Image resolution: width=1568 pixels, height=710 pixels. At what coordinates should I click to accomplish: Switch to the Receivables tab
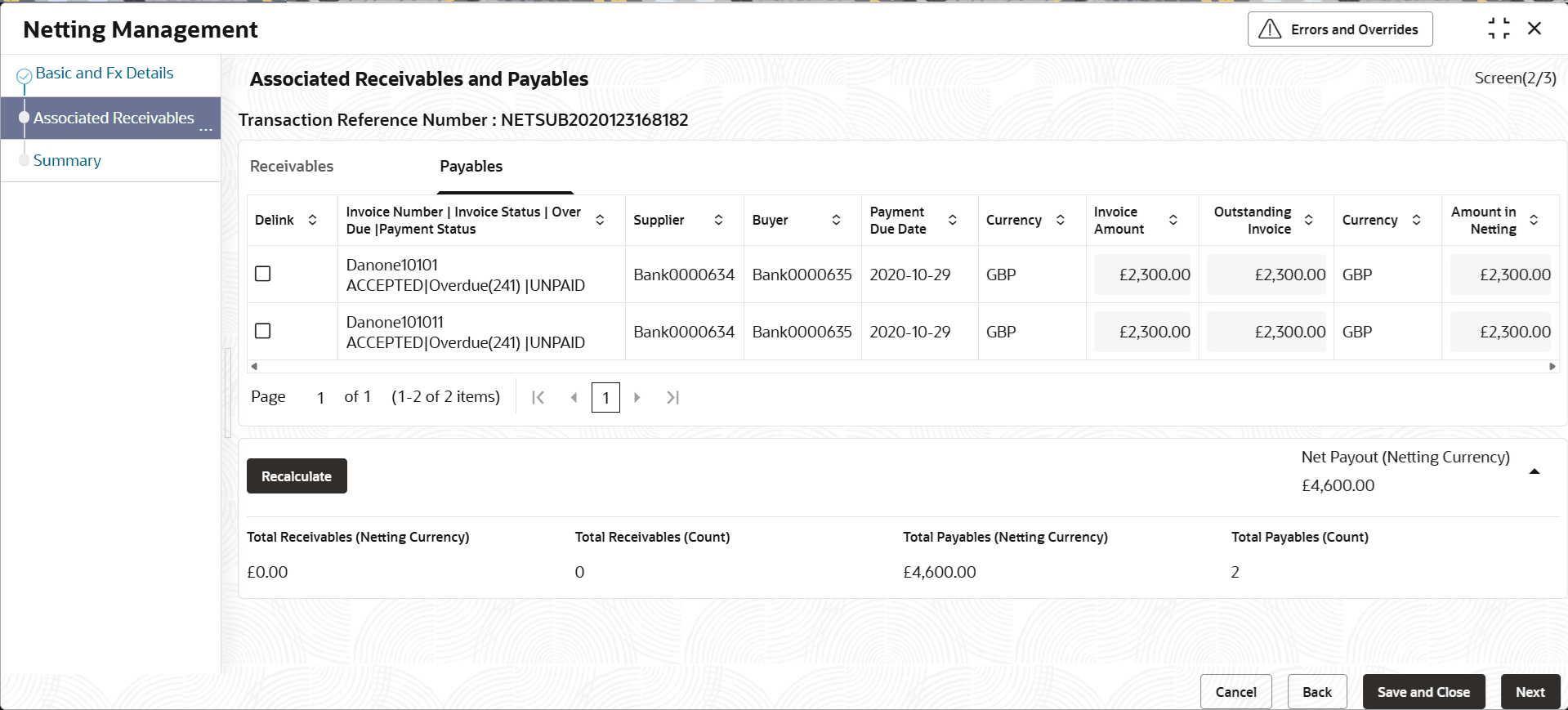(292, 167)
